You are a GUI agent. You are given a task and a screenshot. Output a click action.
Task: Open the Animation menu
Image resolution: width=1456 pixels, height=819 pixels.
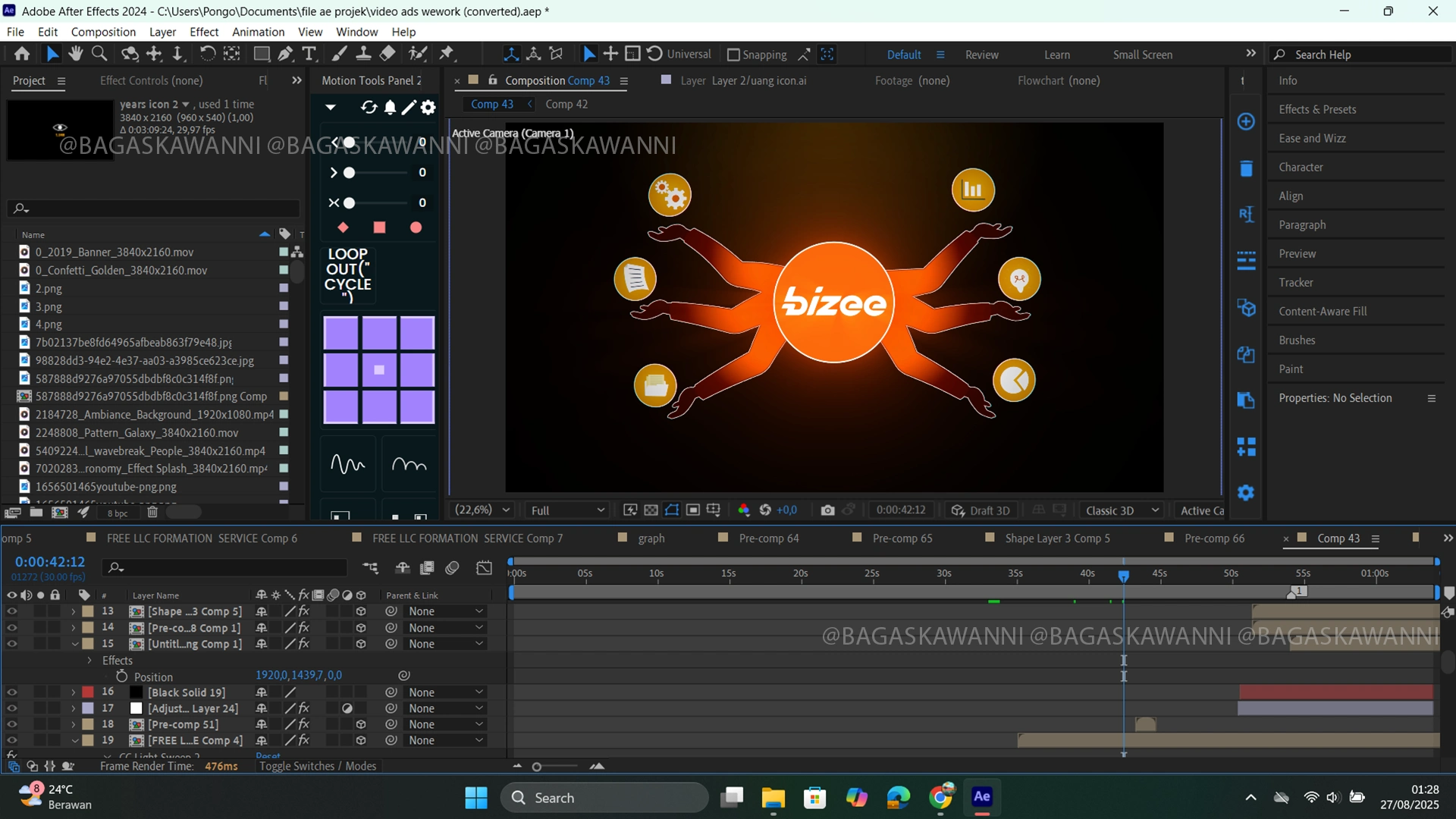258,32
